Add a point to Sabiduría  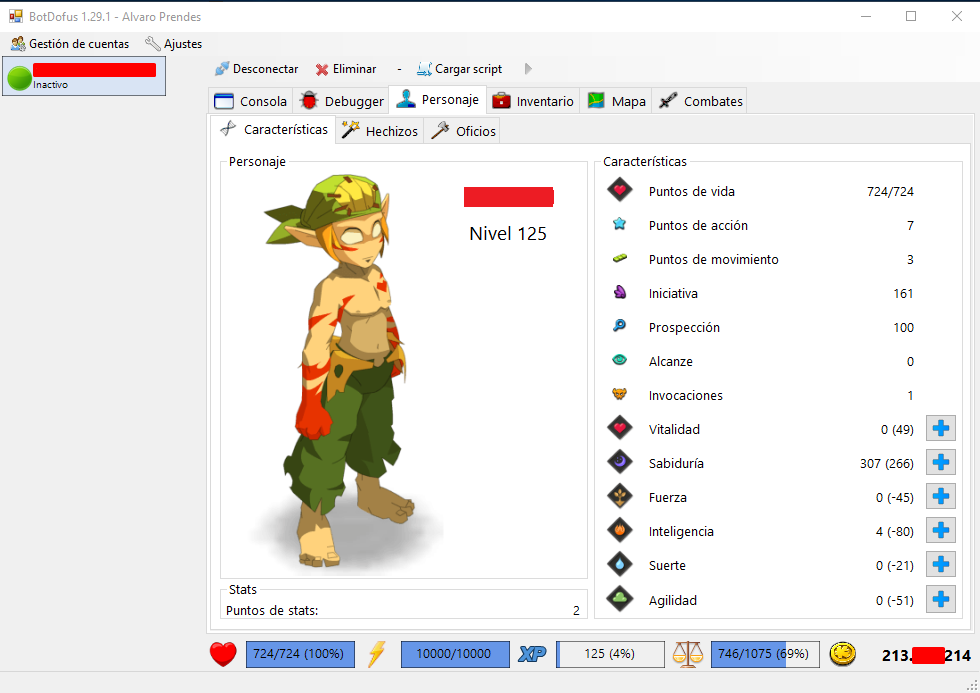coord(941,462)
